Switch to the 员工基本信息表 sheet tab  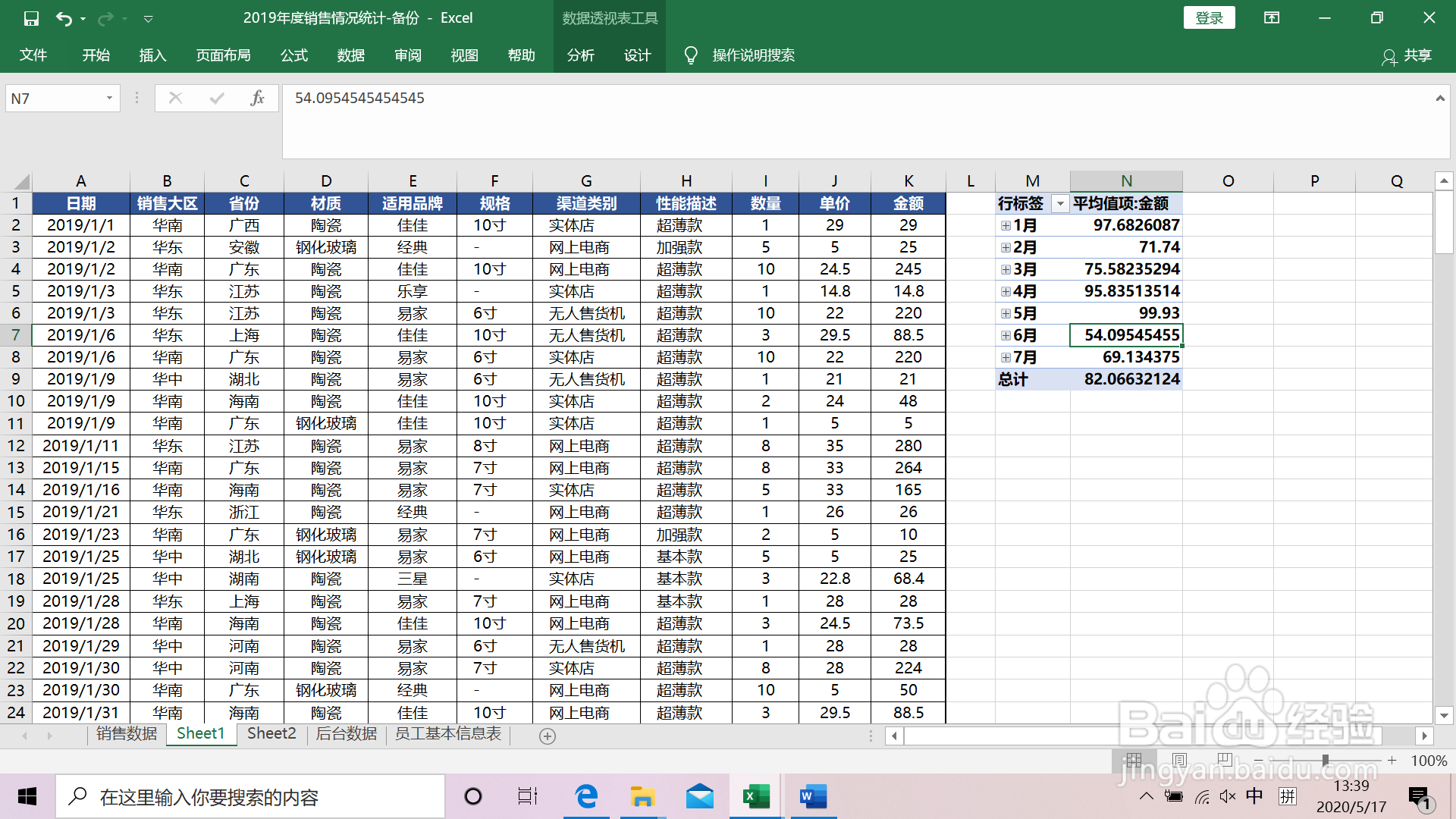448,734
